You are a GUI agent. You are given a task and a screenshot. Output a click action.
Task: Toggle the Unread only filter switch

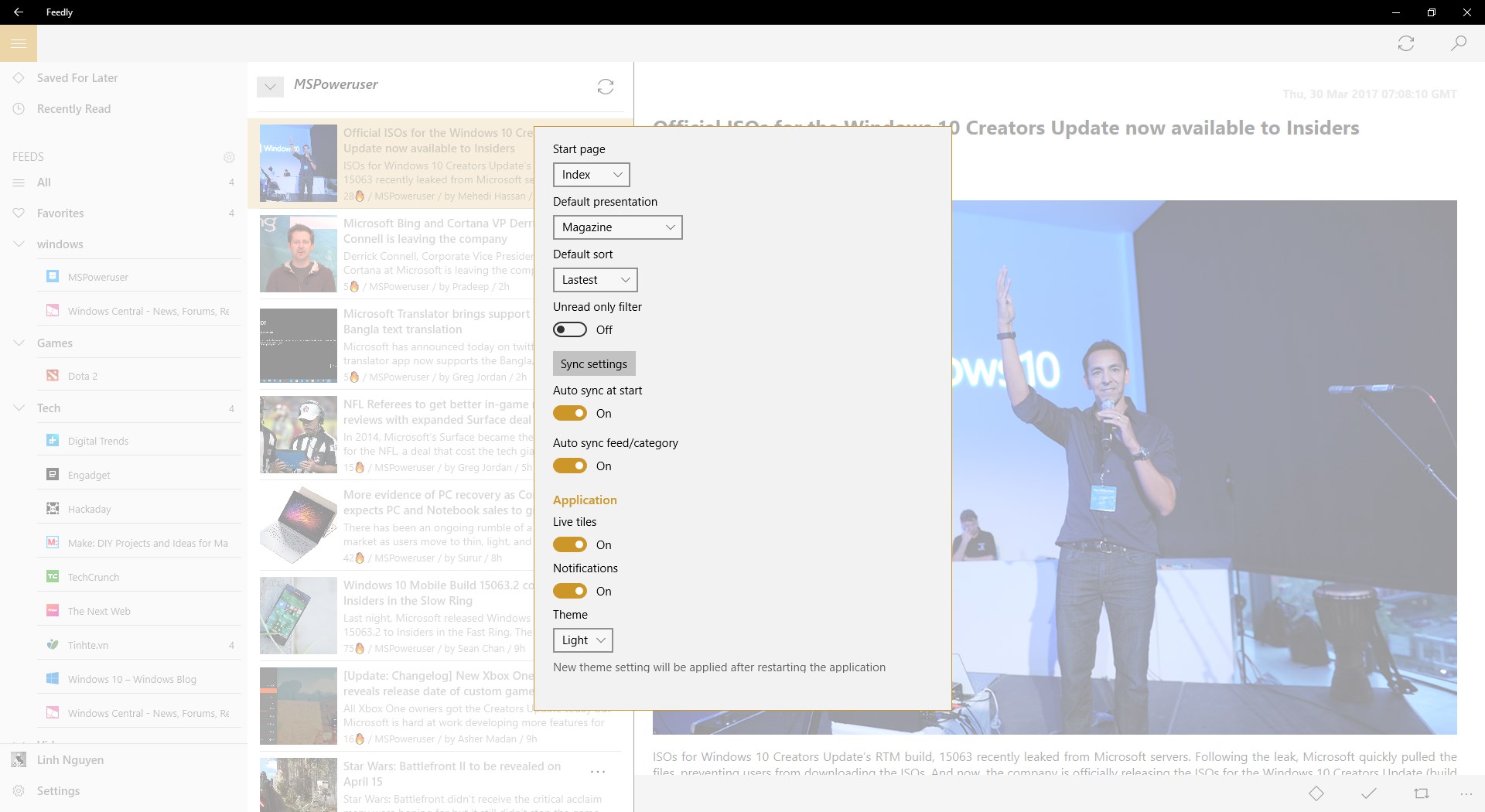coord(570,330)
